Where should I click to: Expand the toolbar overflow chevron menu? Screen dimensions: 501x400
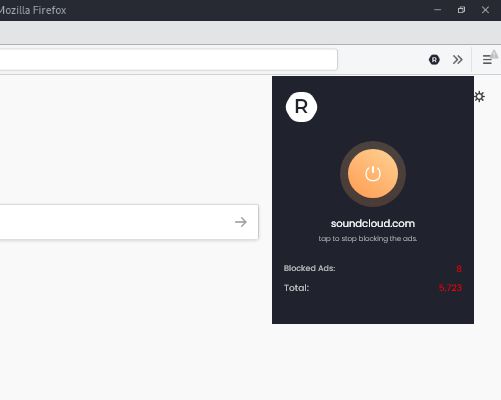[x=458, y=60]
